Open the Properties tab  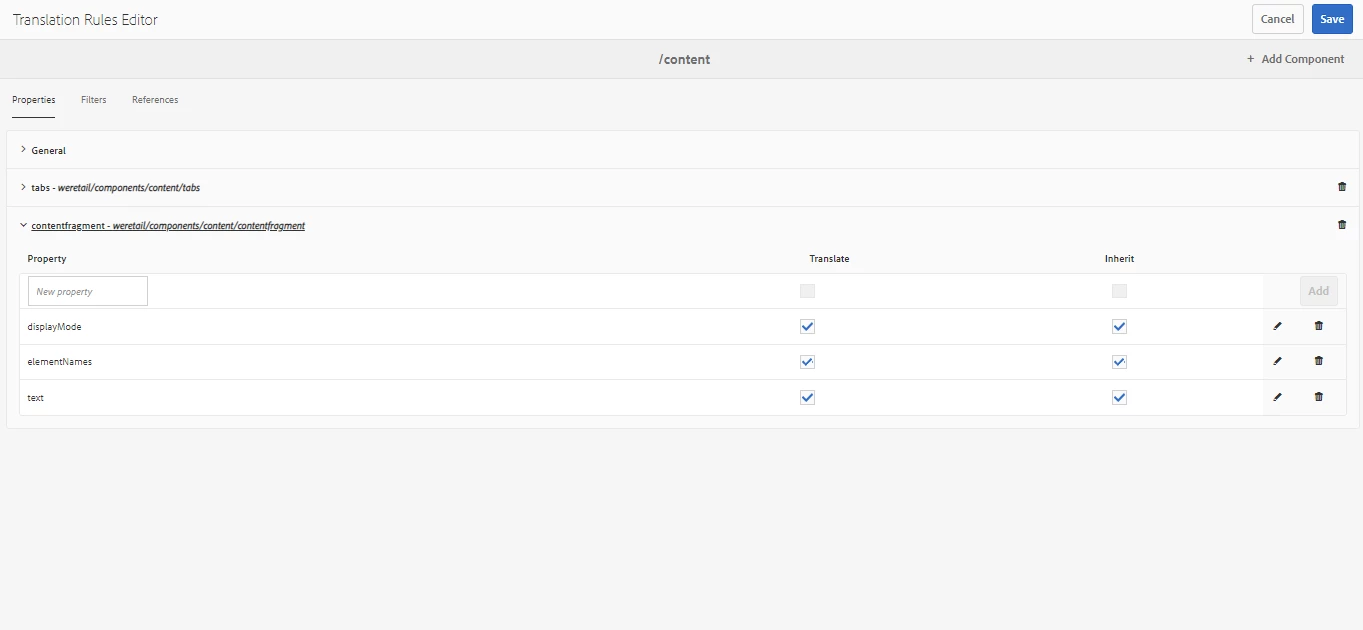click(34, 100)
